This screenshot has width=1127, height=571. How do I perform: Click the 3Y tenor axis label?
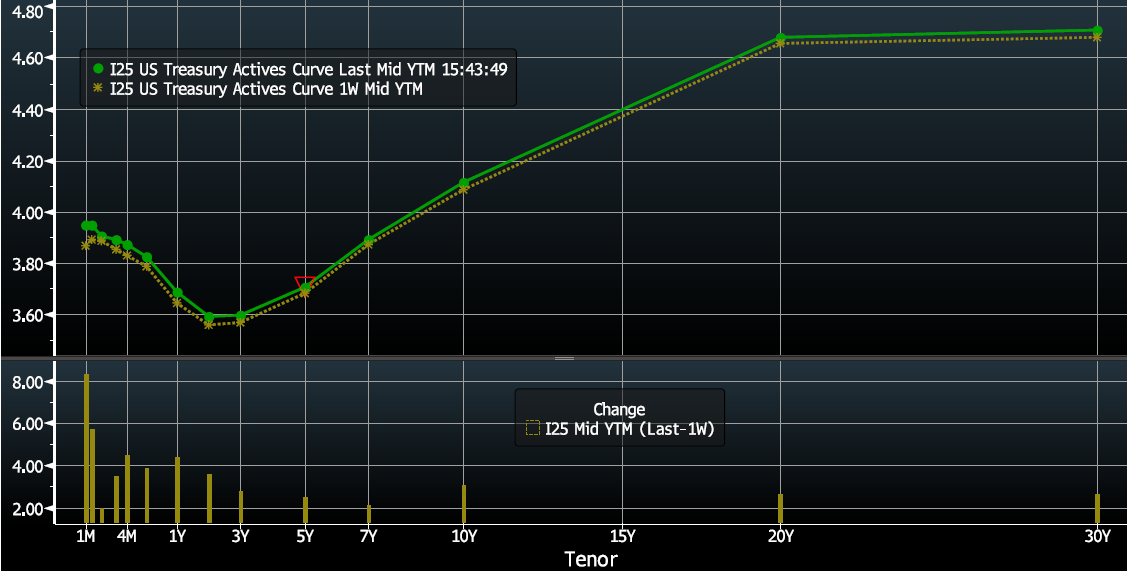click(x=241, y=536)
